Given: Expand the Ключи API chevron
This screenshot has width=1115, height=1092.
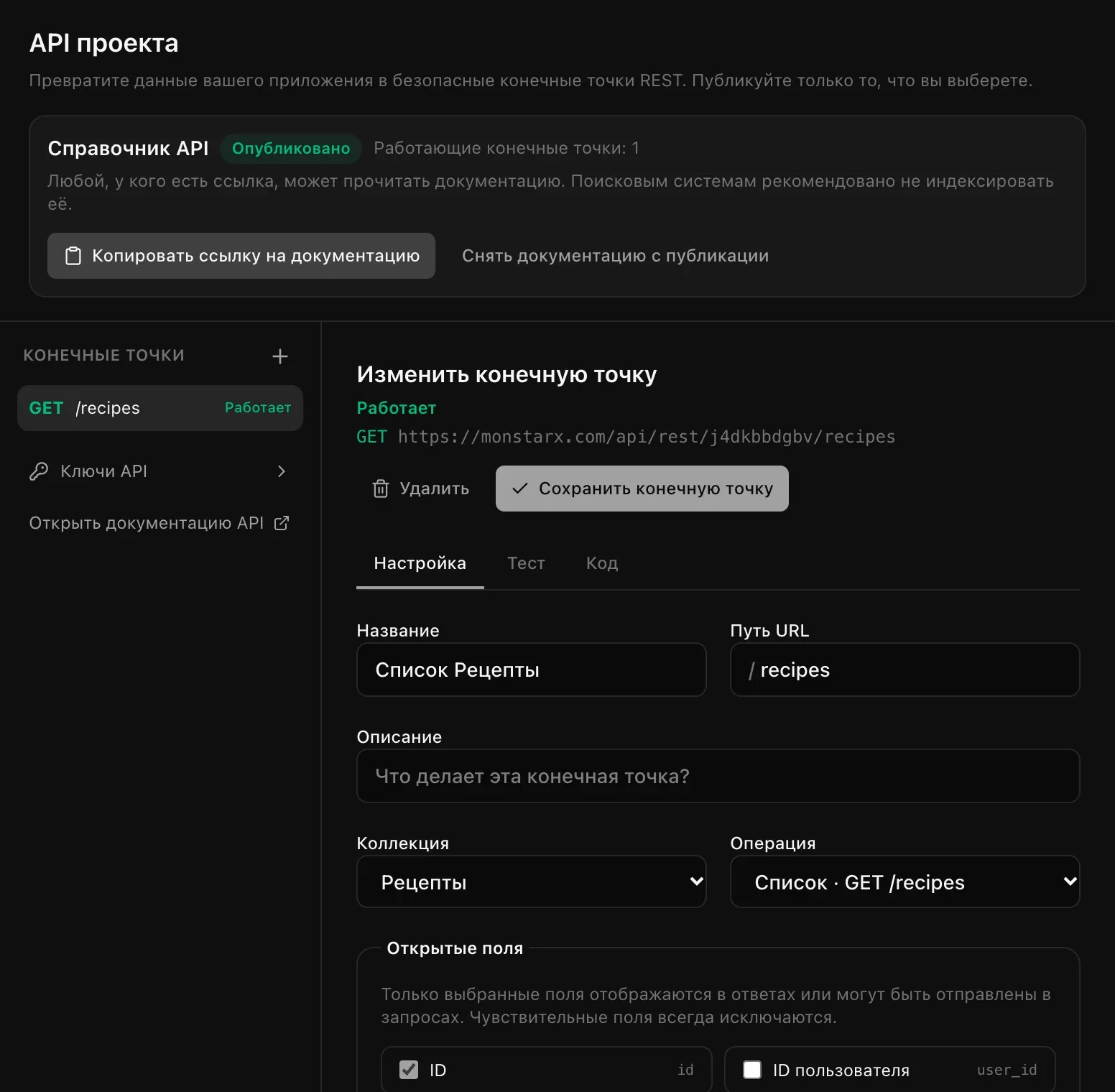Looking at the screenshot, I should [x=282, y=471].
